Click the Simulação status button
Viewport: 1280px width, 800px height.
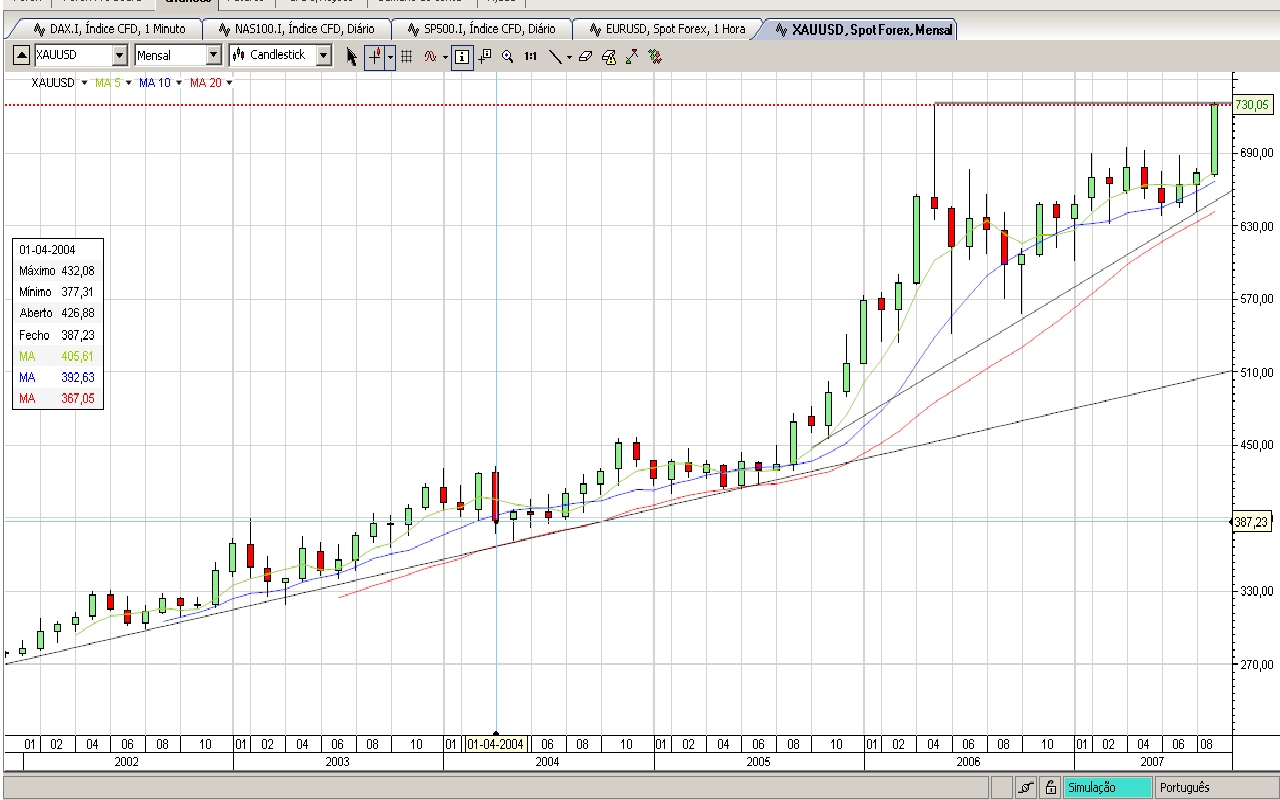point(1106,787)
